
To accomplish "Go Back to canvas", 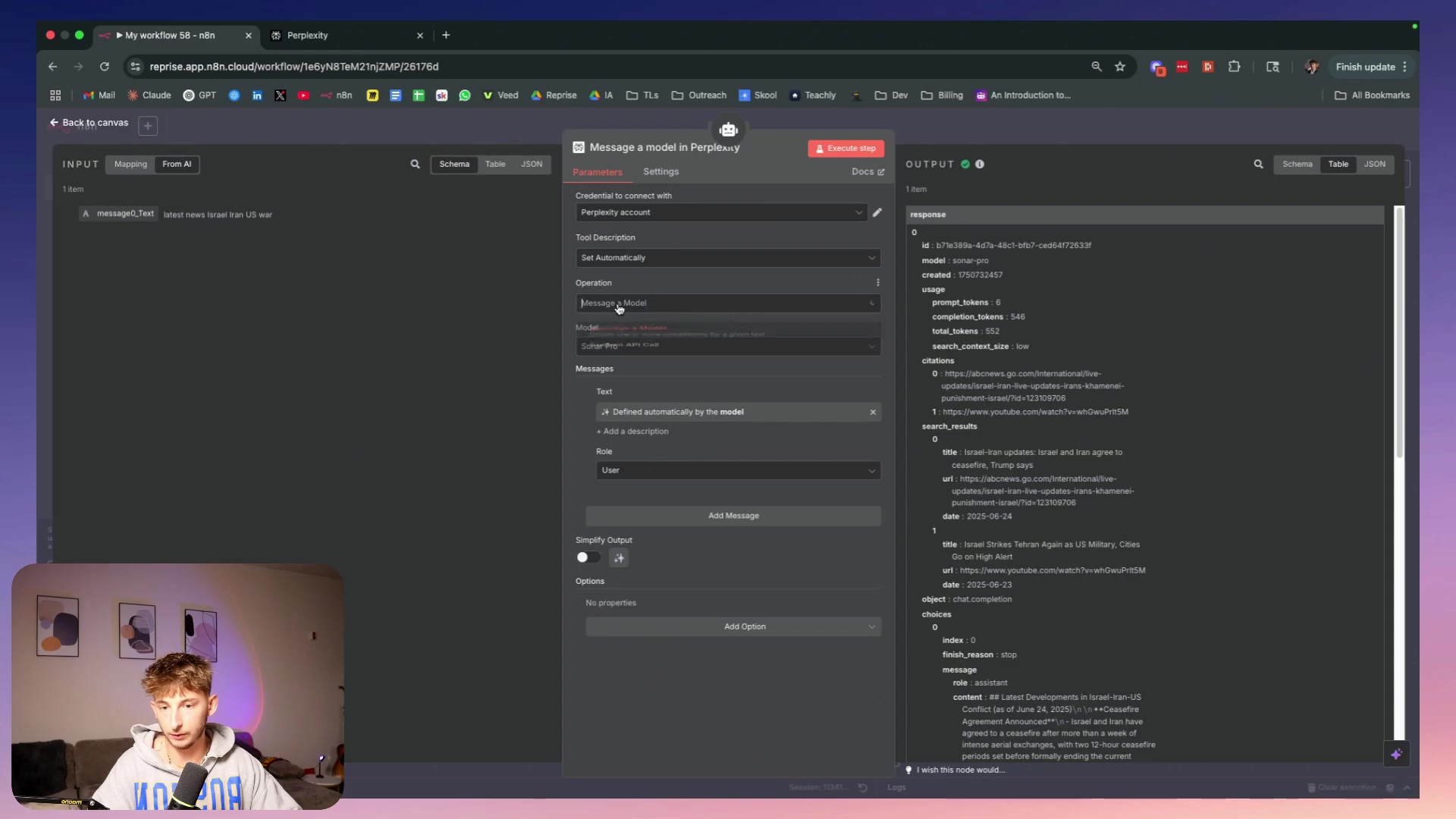I will coord(89,123).
